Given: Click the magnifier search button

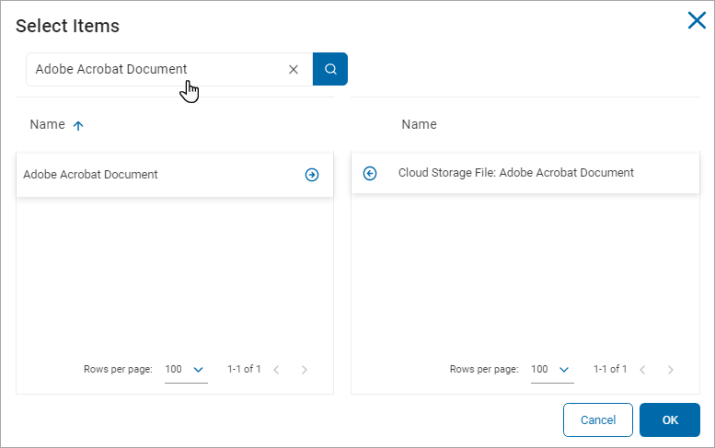Looking at the screenshot, I should tap(330, 70).
